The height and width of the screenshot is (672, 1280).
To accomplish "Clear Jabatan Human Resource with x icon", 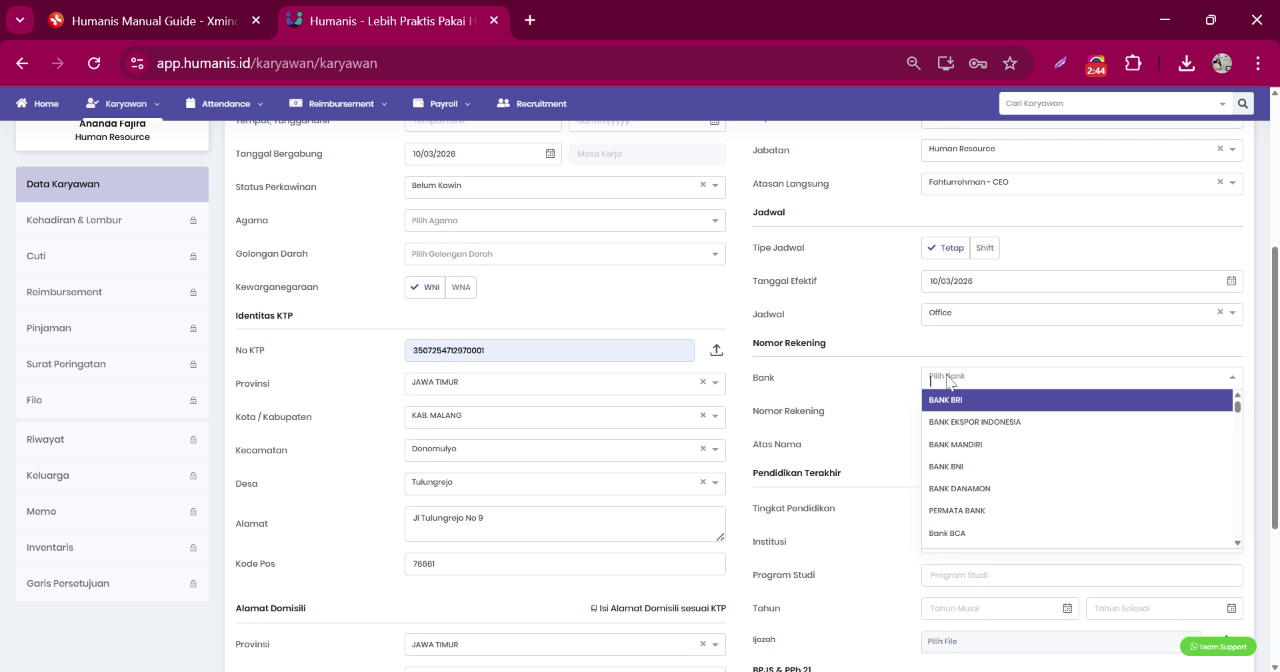I will tap(1220, 149).
